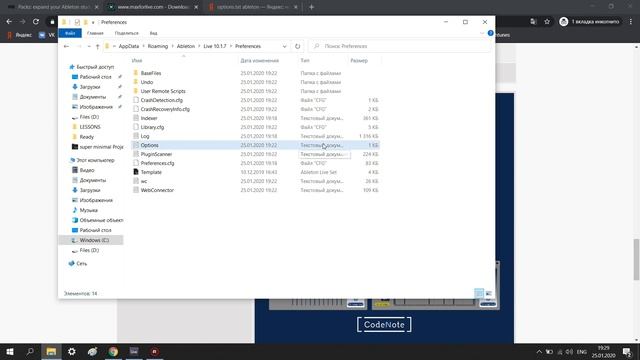Open the Вид ribbon tab
640x360 pixels.
pyautogui.click(x=153, y=33)
